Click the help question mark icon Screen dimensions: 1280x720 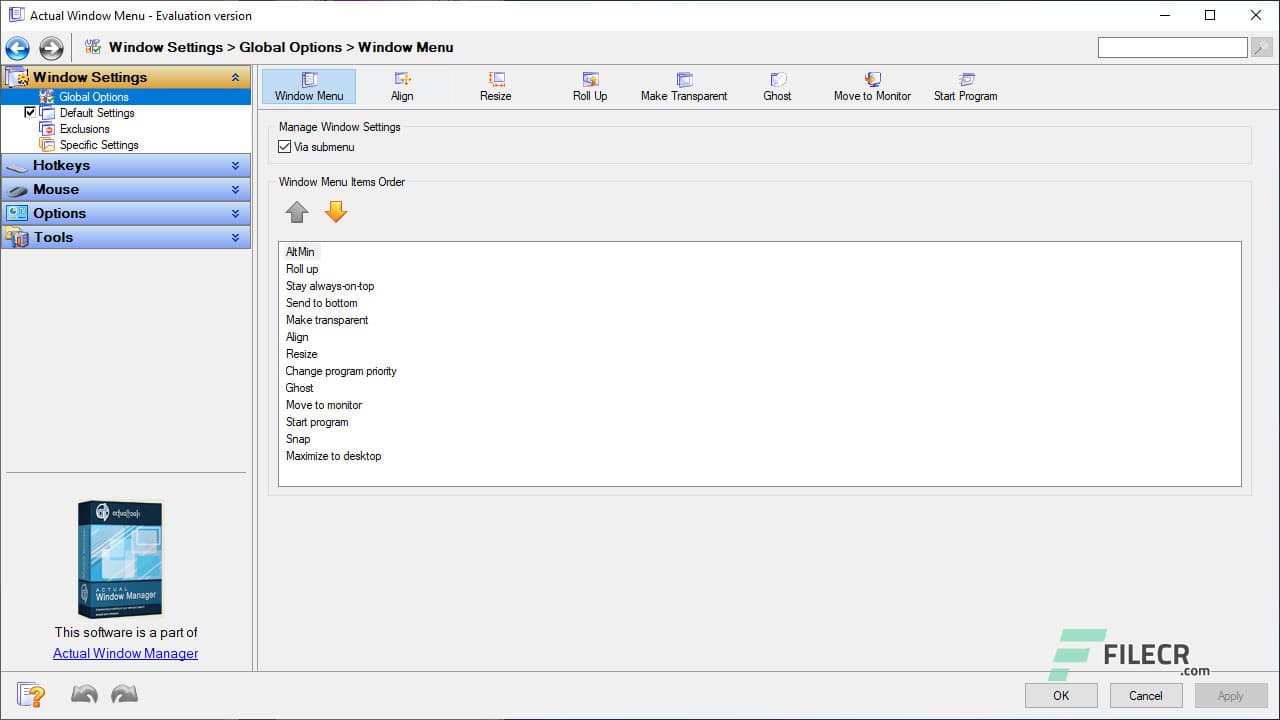pos(30,694)
